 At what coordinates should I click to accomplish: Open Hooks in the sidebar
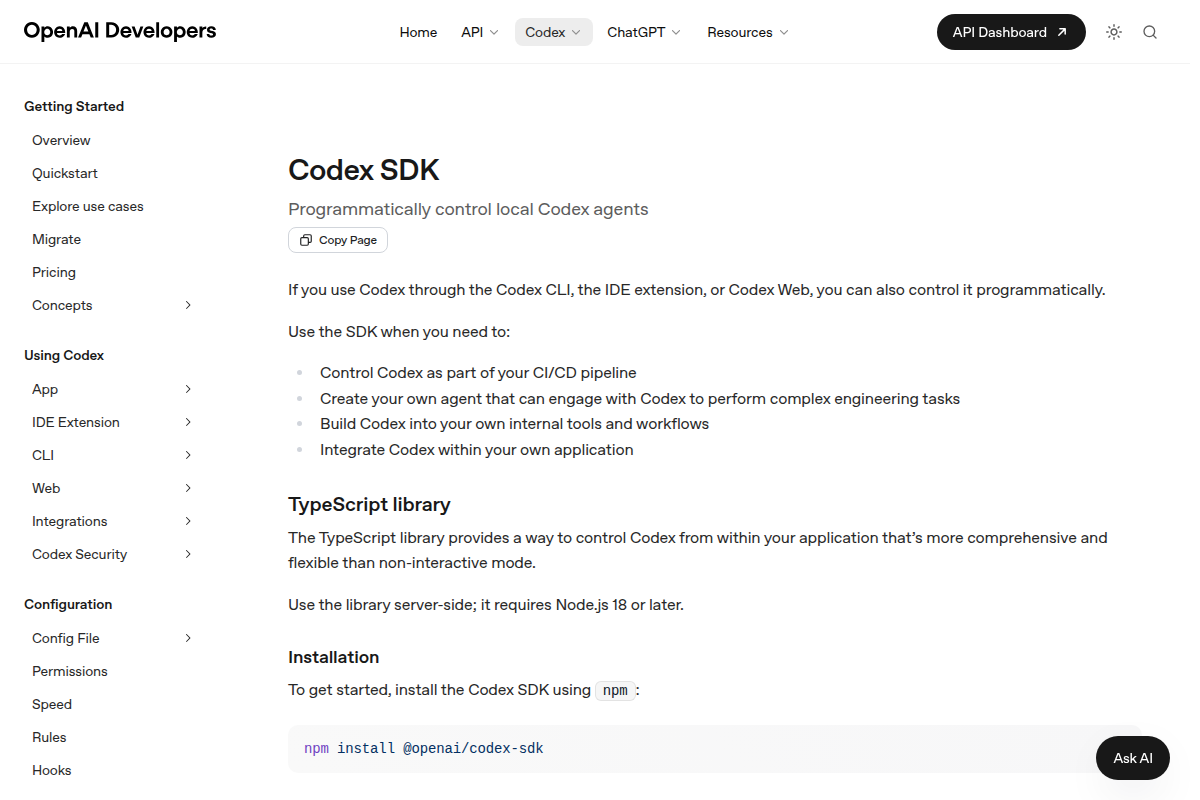click(x=52, y=770)
